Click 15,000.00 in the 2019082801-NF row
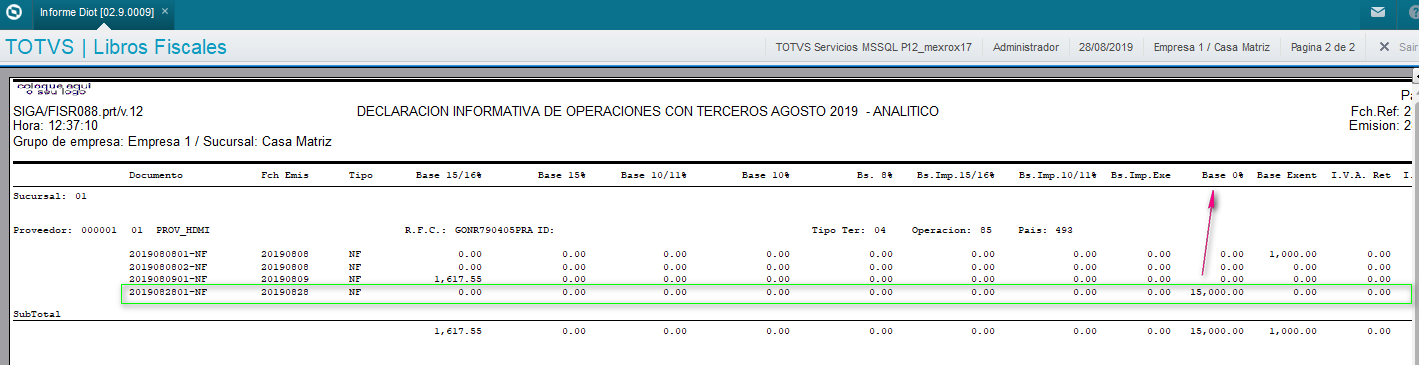The height and width of the screenshot is (365, 1419). click(x=1216, y=292)
